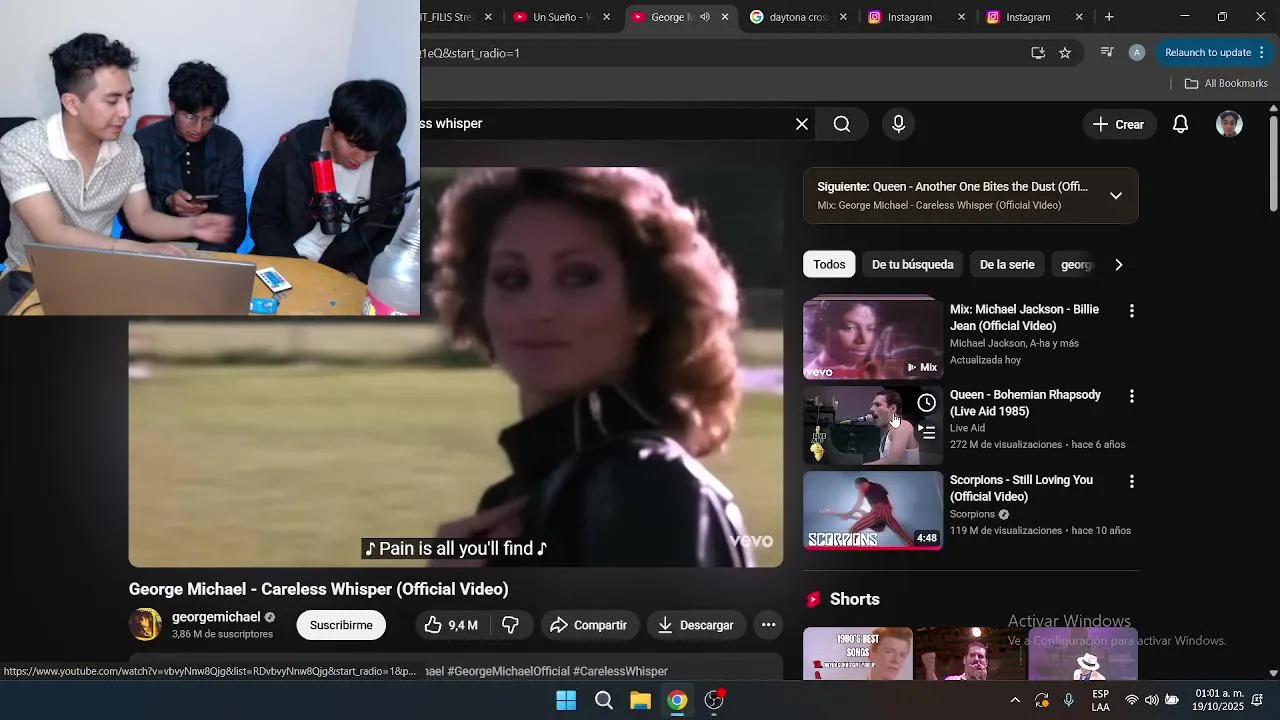Click the video title George Michael - Careless Whisper
Viewport: 1280px width, 720px height.
319,589
